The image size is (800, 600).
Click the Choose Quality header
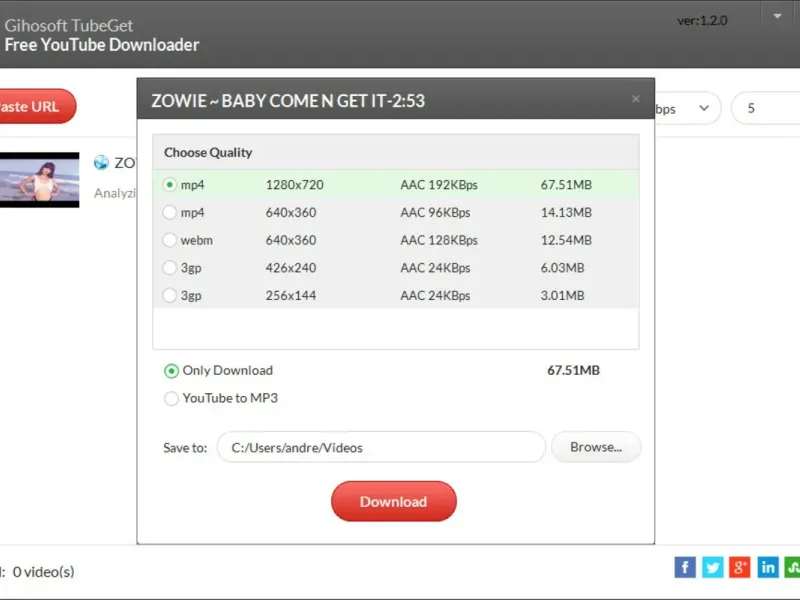208,153
